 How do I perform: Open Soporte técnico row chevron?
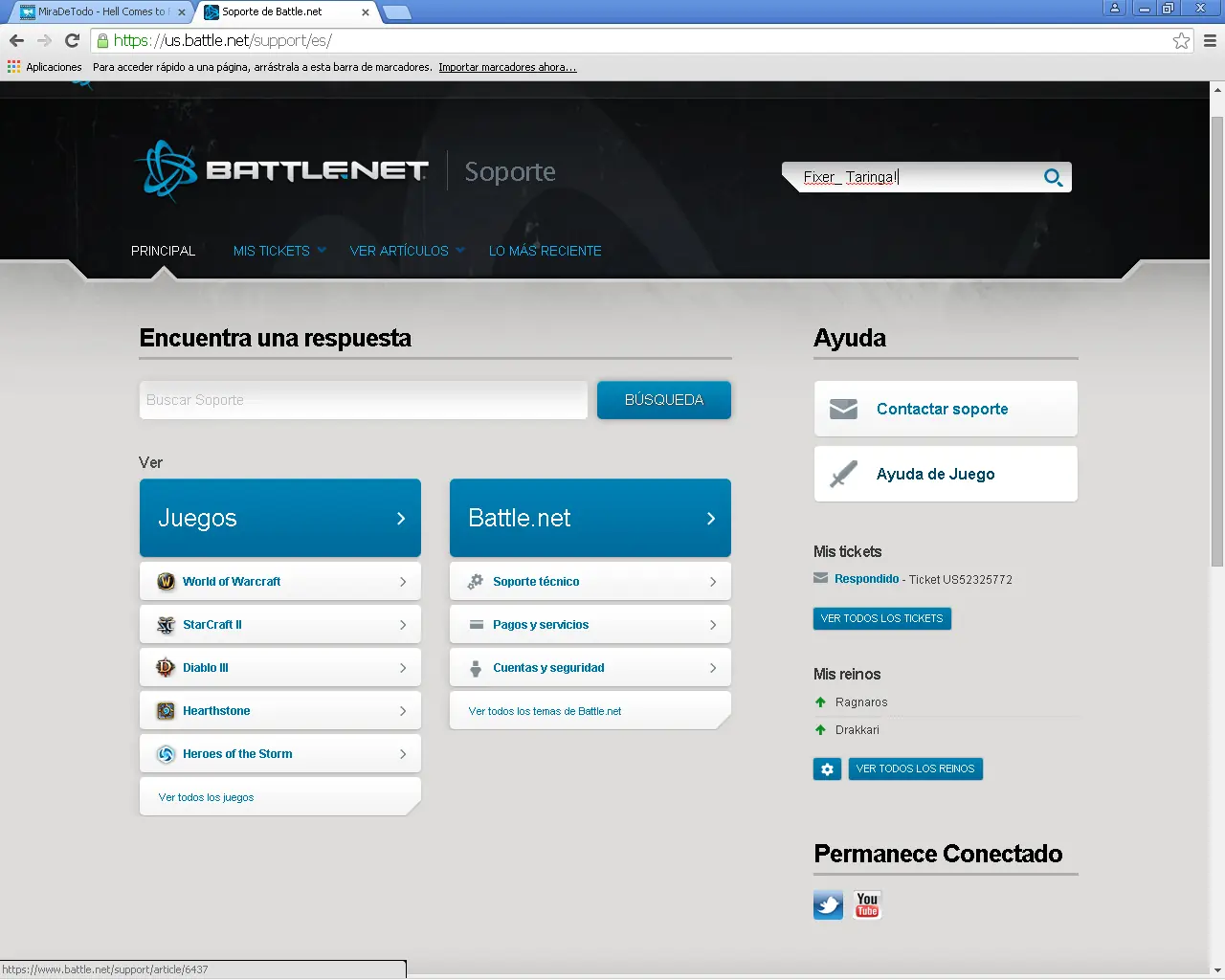[x=713, y=582]
